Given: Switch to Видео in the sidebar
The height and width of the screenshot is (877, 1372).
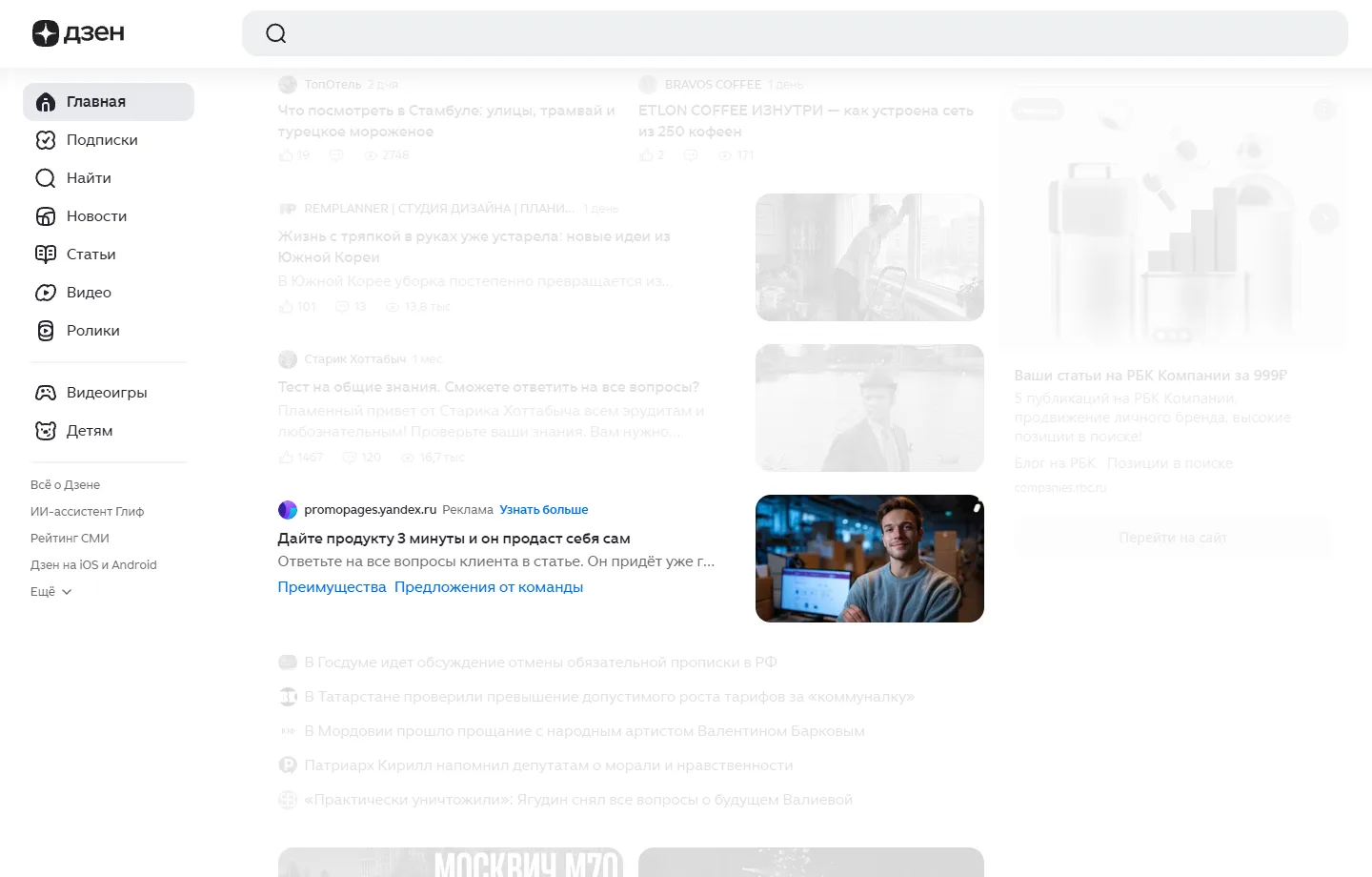Looking at the screenshot, I should coord(109,293).
